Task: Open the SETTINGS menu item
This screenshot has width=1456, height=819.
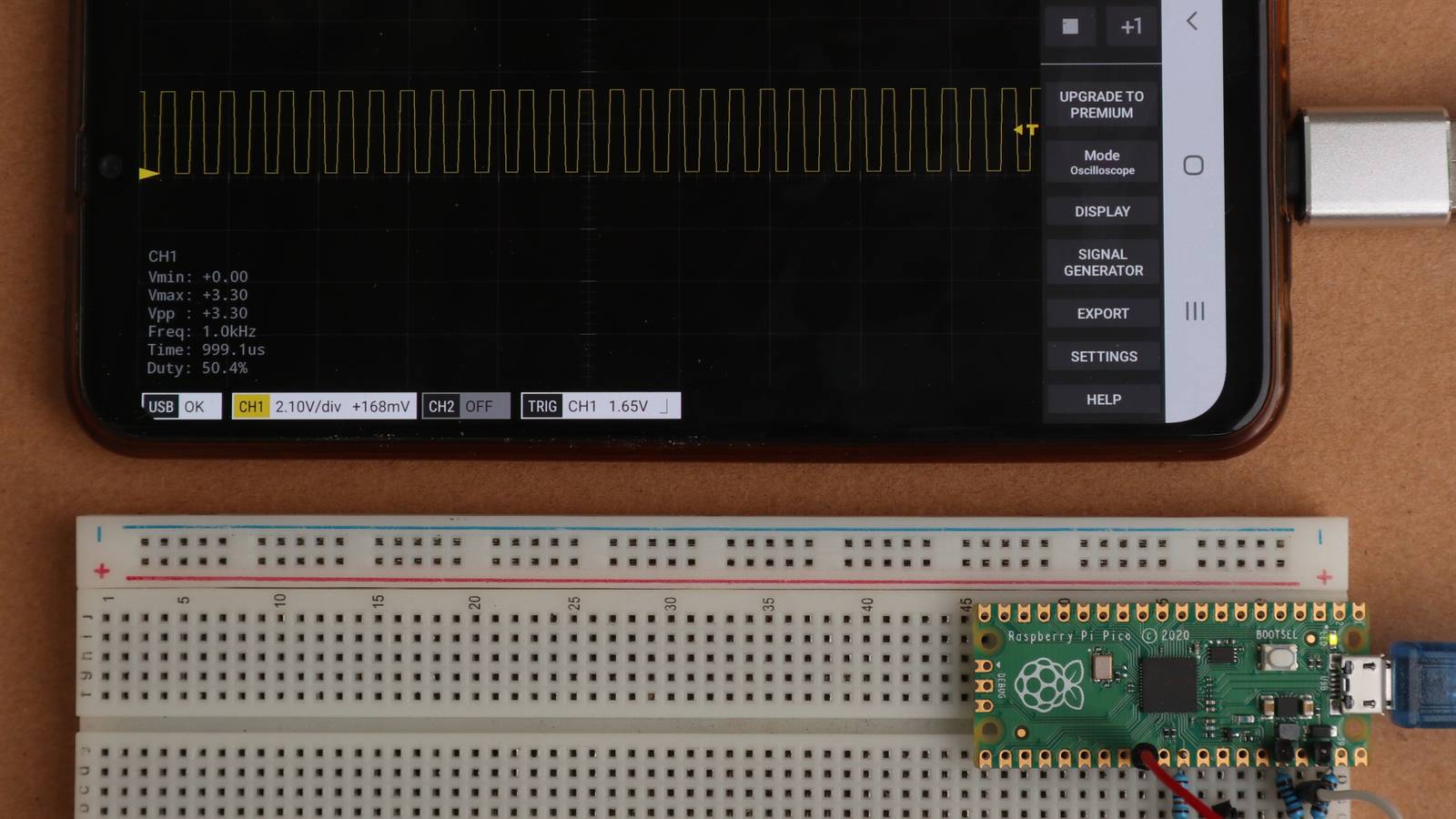Action: pos(1103,356)
